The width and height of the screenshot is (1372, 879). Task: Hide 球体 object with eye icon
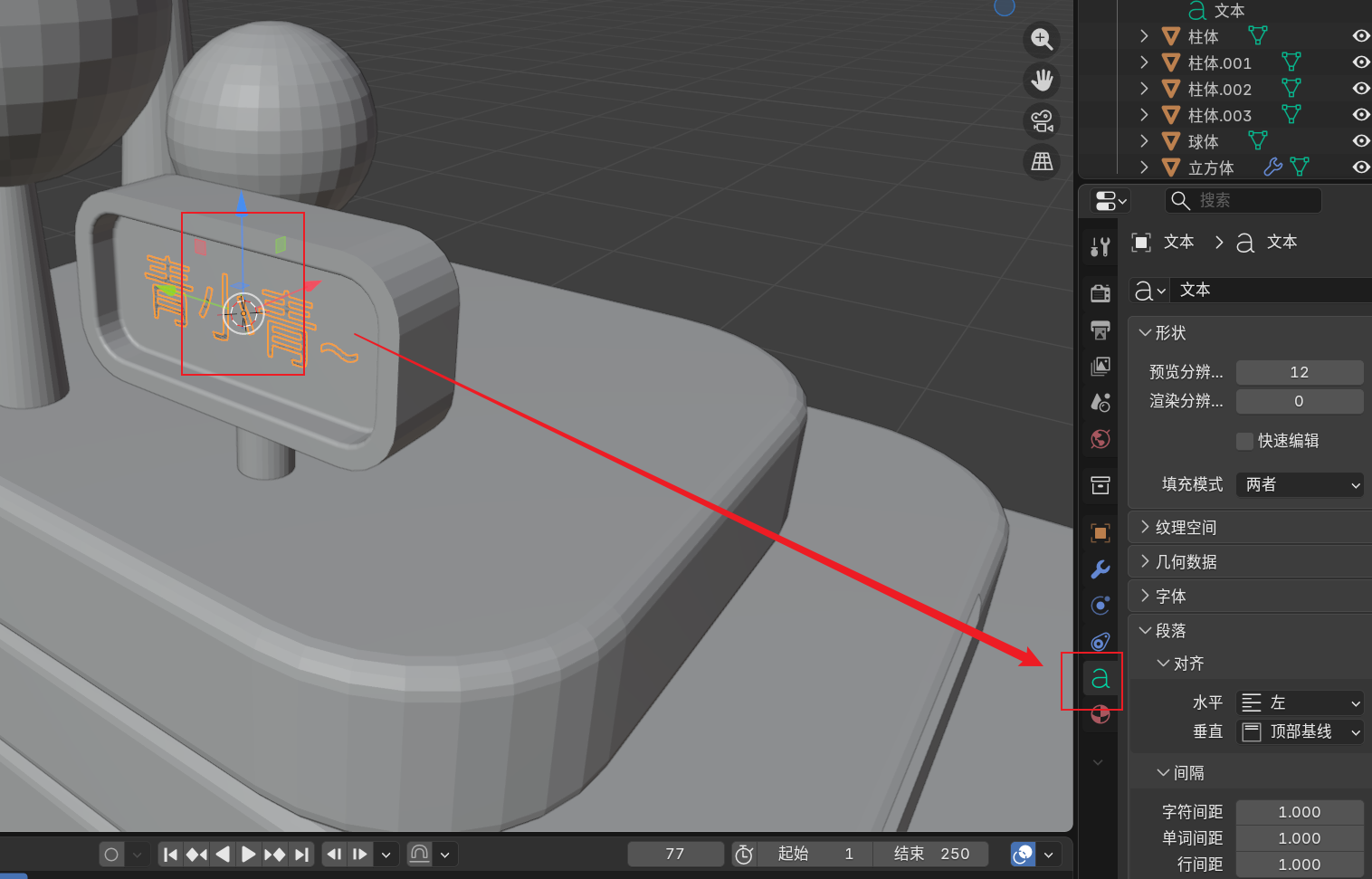pos(1360,141)
